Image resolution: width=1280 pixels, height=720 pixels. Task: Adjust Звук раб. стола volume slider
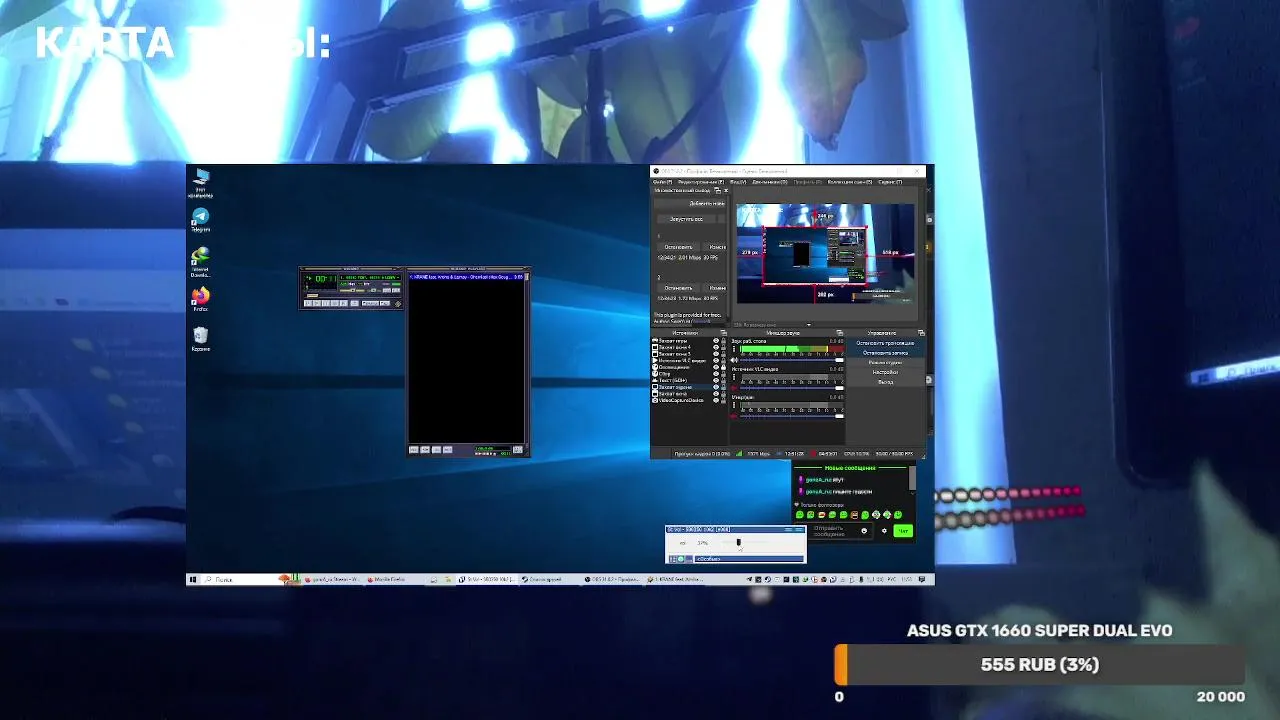(x=792, y=360)
